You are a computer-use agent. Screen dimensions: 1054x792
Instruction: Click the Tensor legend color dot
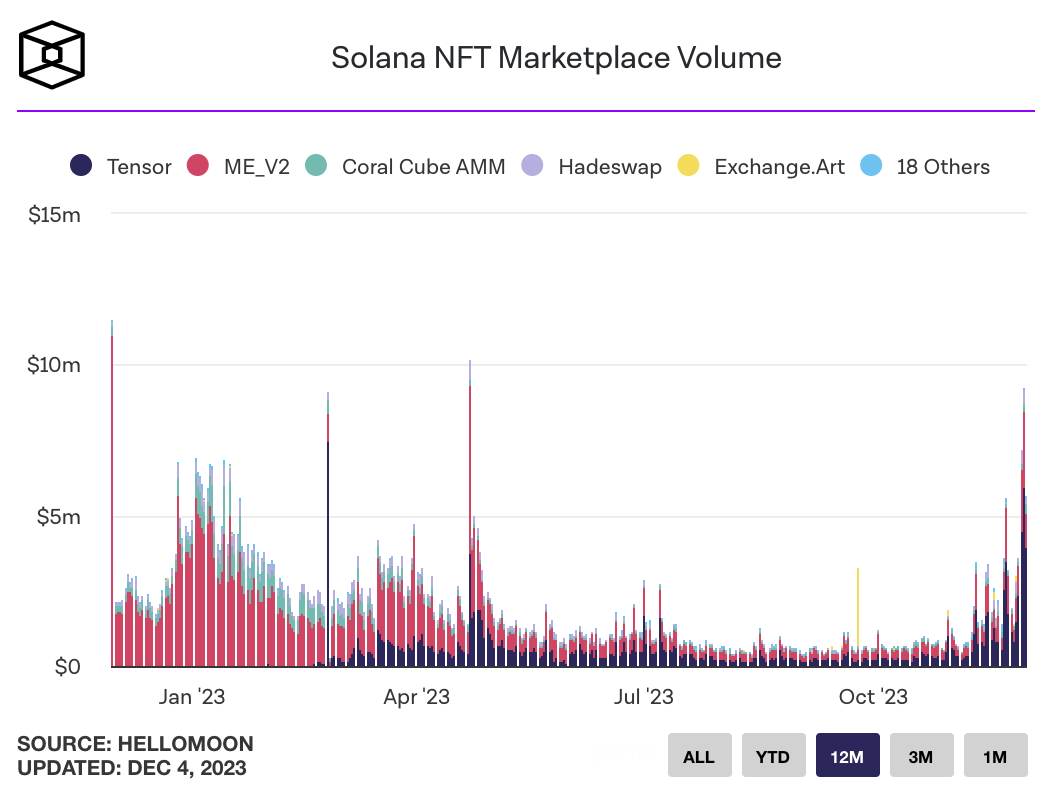click(x=81, y=165)
